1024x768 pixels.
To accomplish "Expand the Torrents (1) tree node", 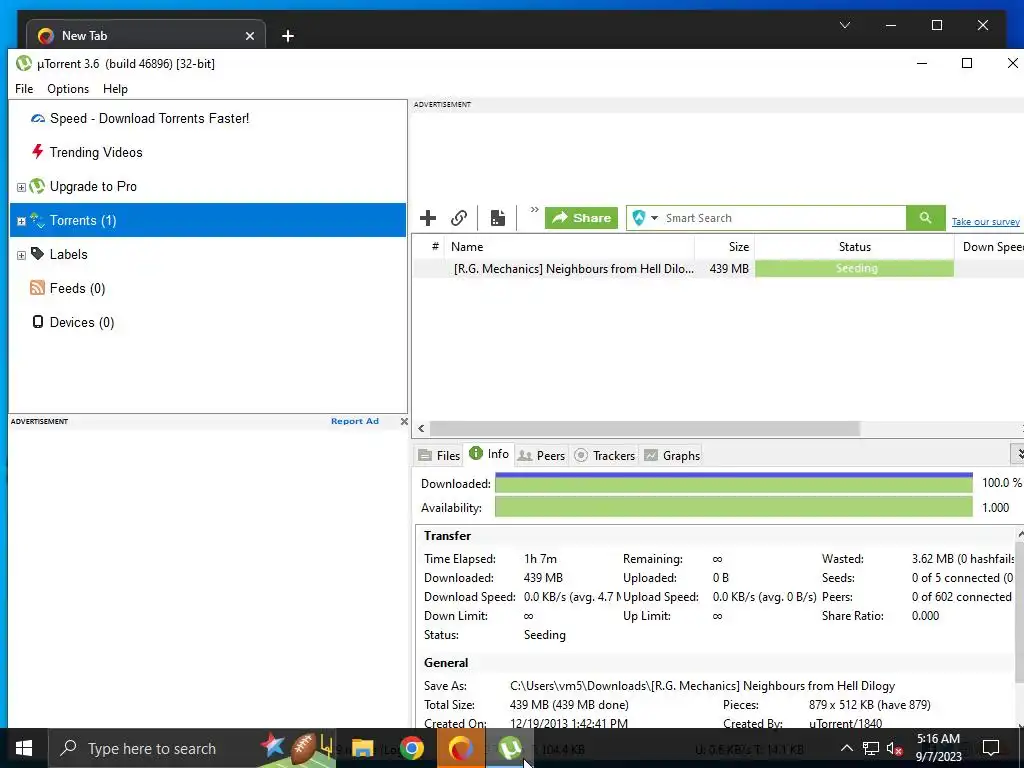I will point(21,221).
